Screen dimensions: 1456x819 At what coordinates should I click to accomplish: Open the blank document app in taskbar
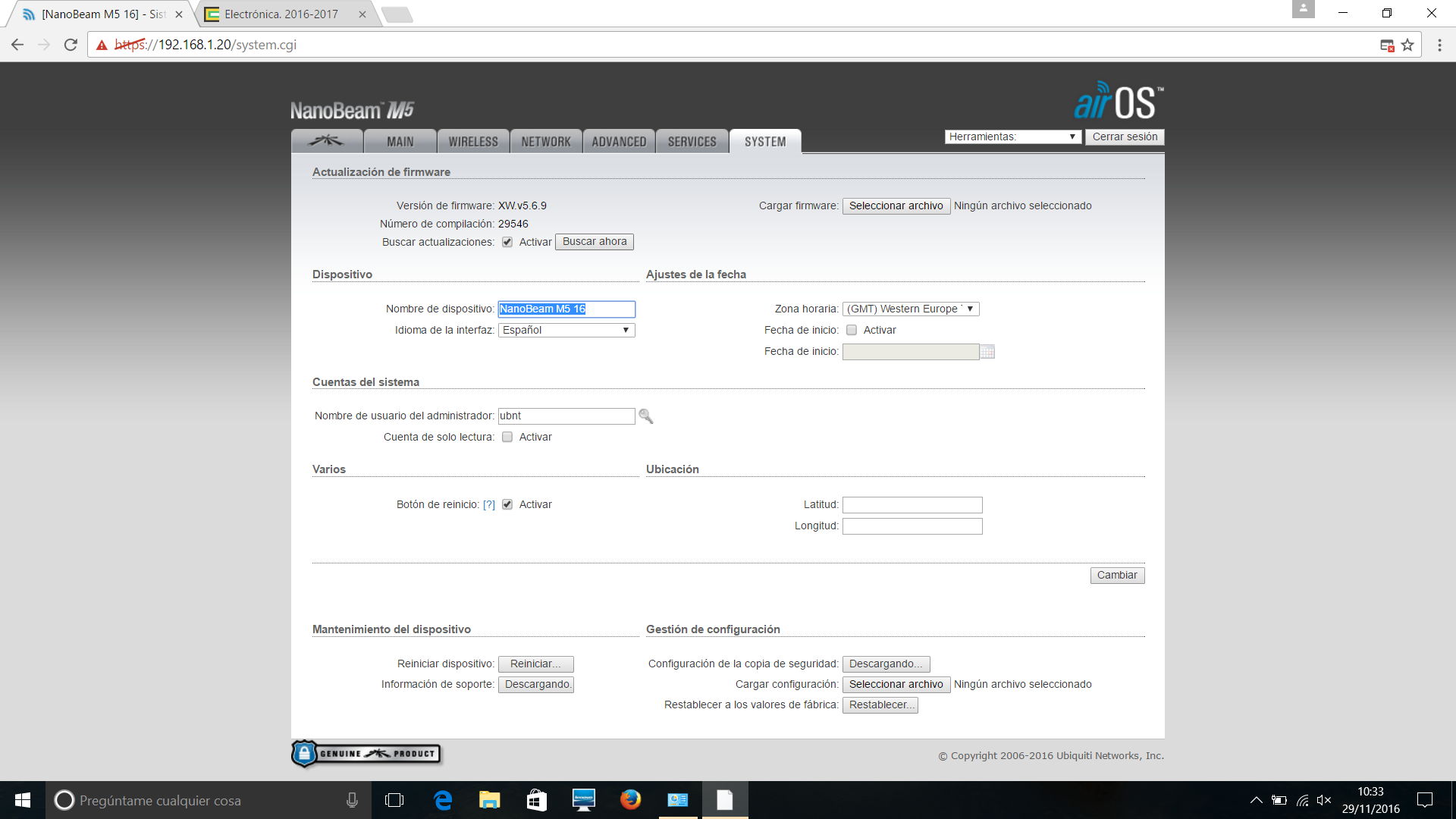pyautogui.click(x=725, y=800)
